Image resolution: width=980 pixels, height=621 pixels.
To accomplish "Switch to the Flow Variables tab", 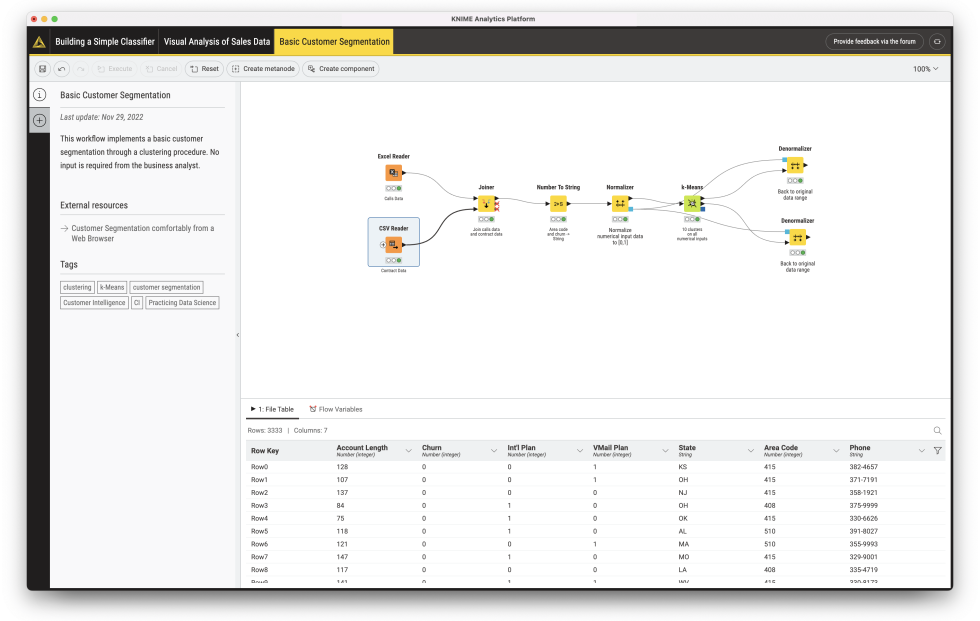I will point(335,409).
